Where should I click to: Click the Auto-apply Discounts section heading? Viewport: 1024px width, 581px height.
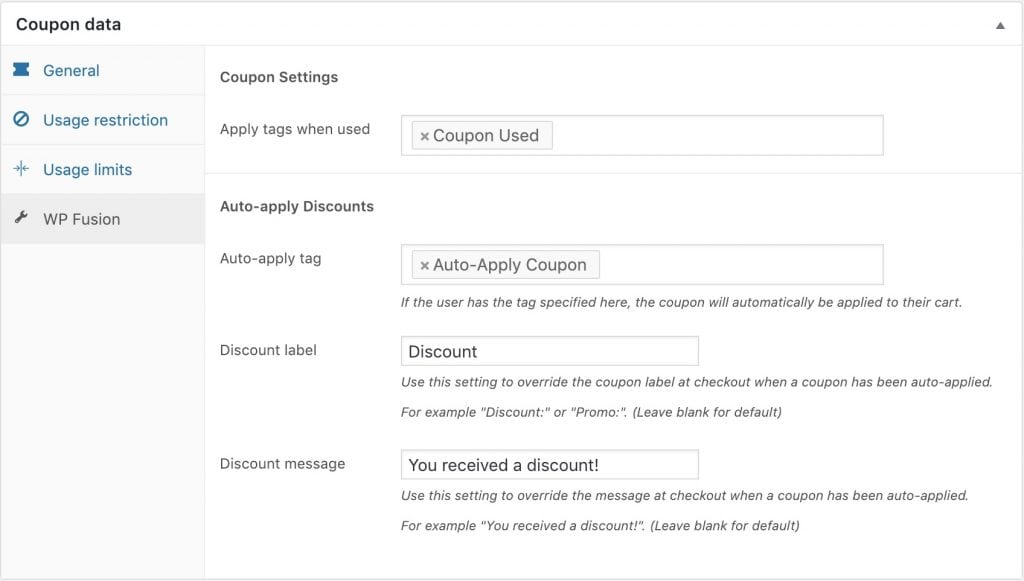(296, 206)
